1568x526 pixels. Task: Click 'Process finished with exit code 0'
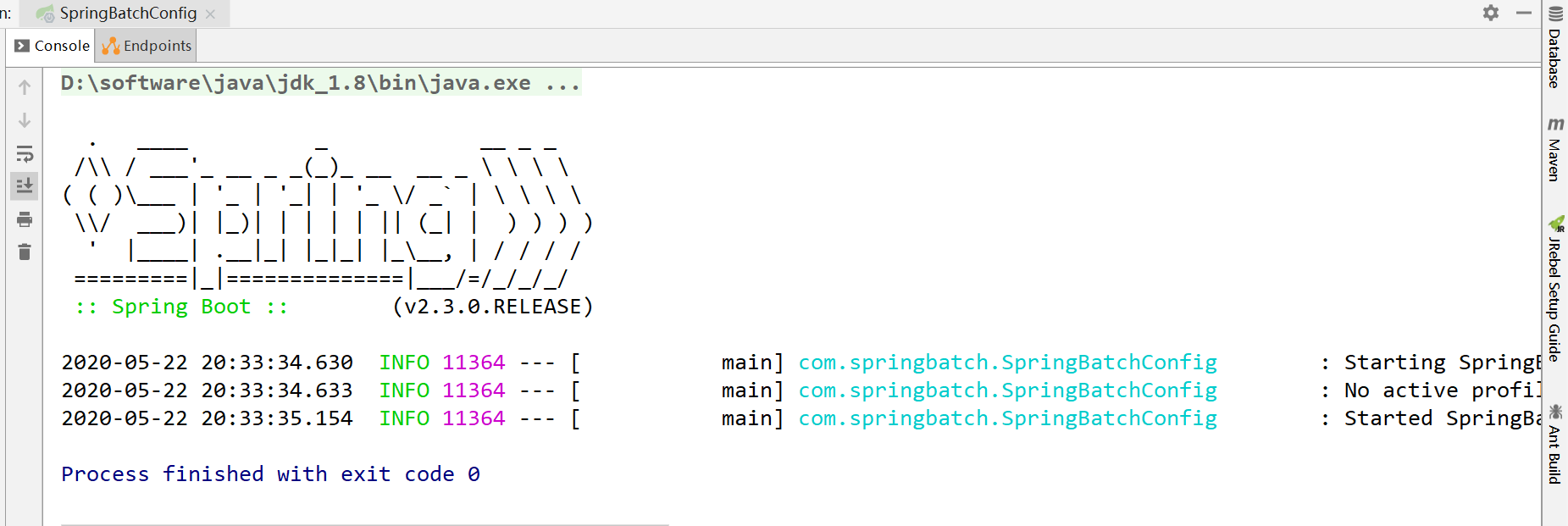click(270, 474)
